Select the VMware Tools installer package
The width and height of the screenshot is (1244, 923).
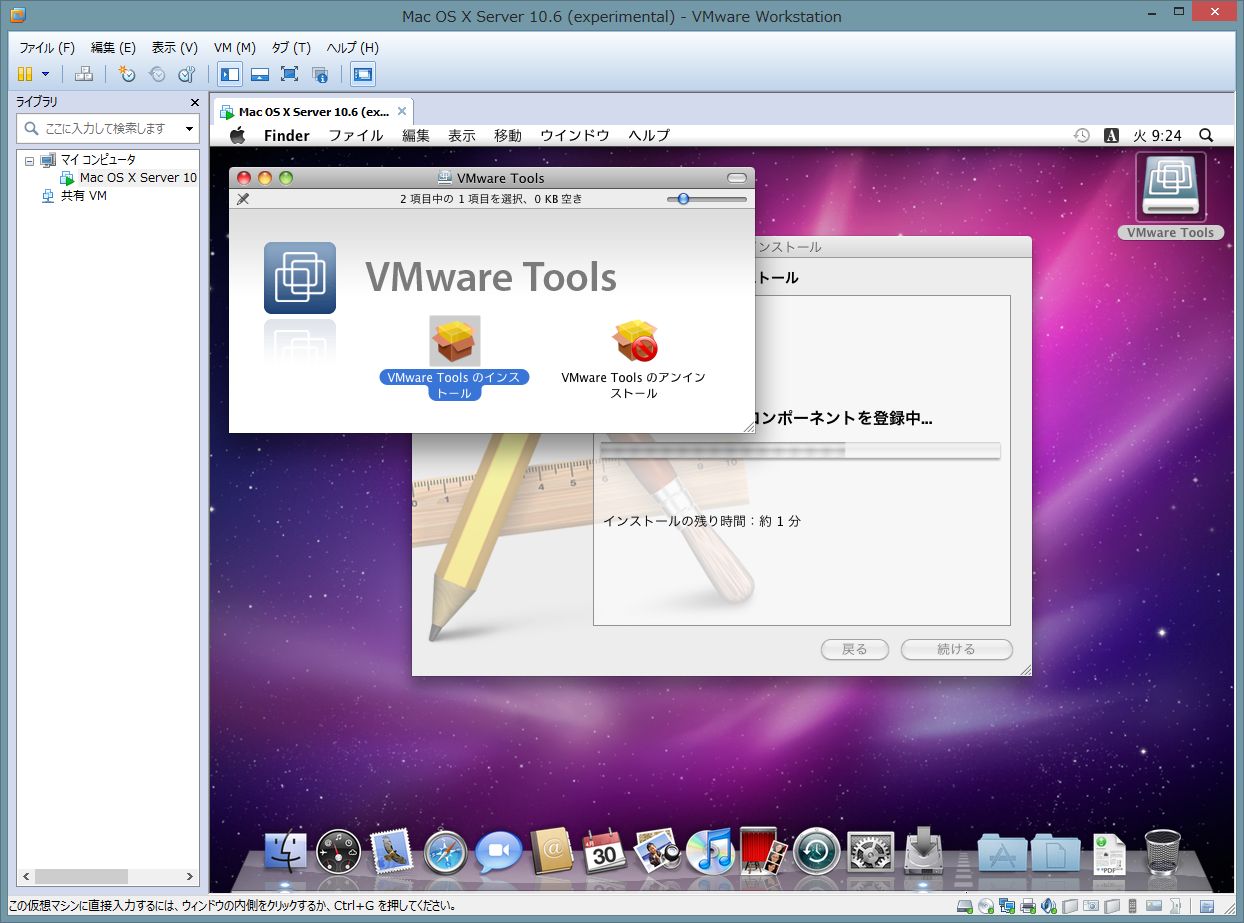(454, 341)
